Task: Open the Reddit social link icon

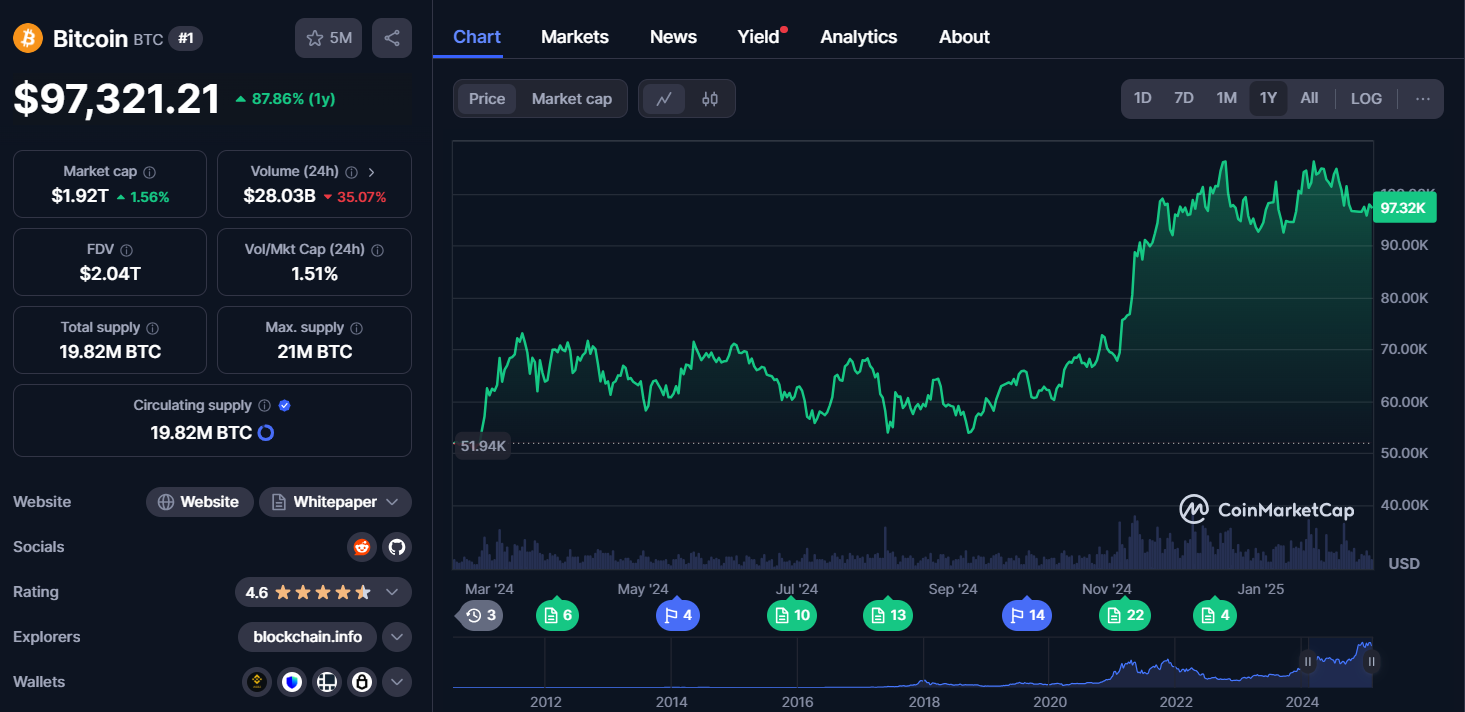Action: tap(362, 547)
